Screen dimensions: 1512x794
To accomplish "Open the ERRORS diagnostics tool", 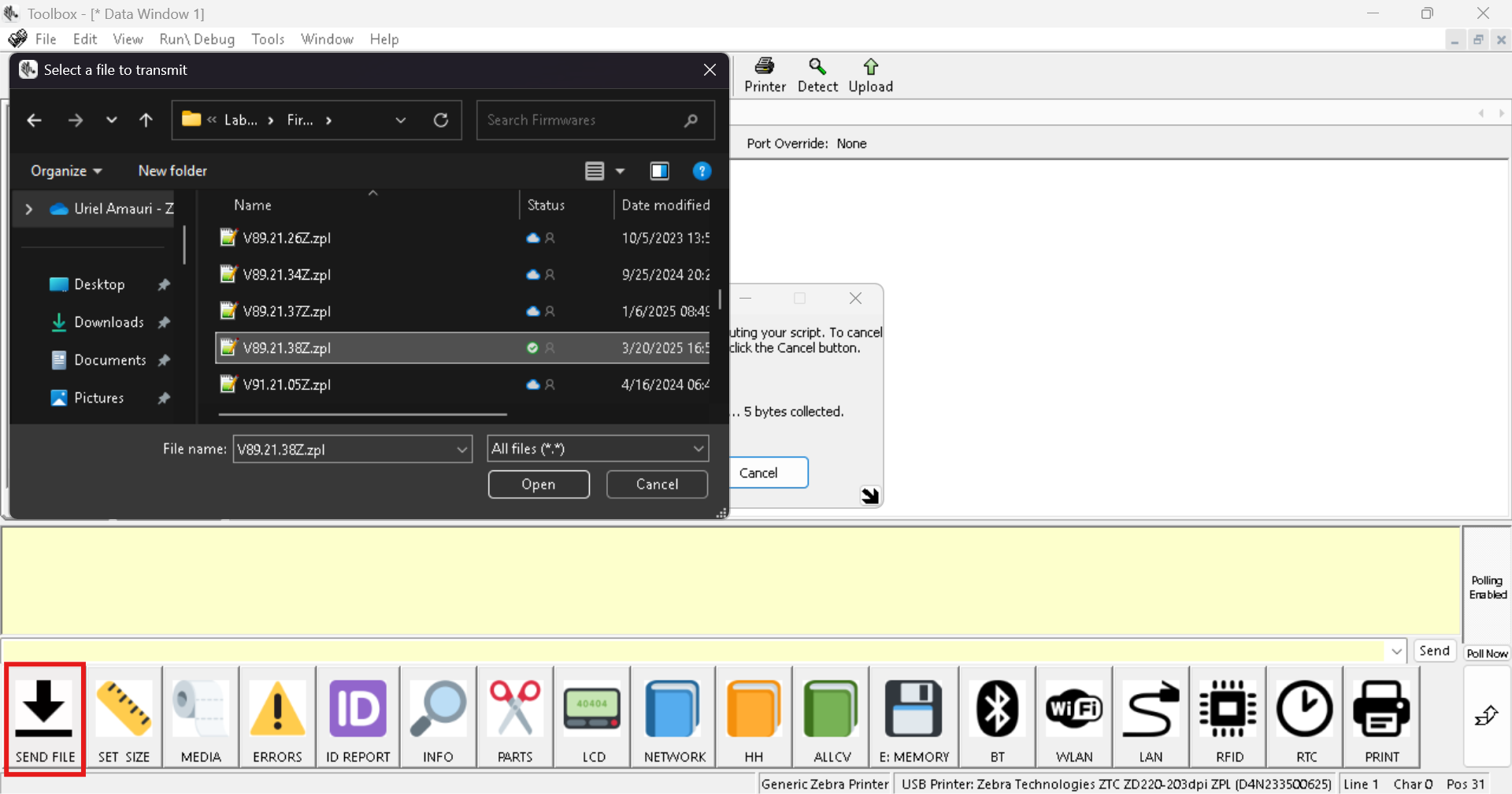I will pyautogui.click(x=276, y=717).
